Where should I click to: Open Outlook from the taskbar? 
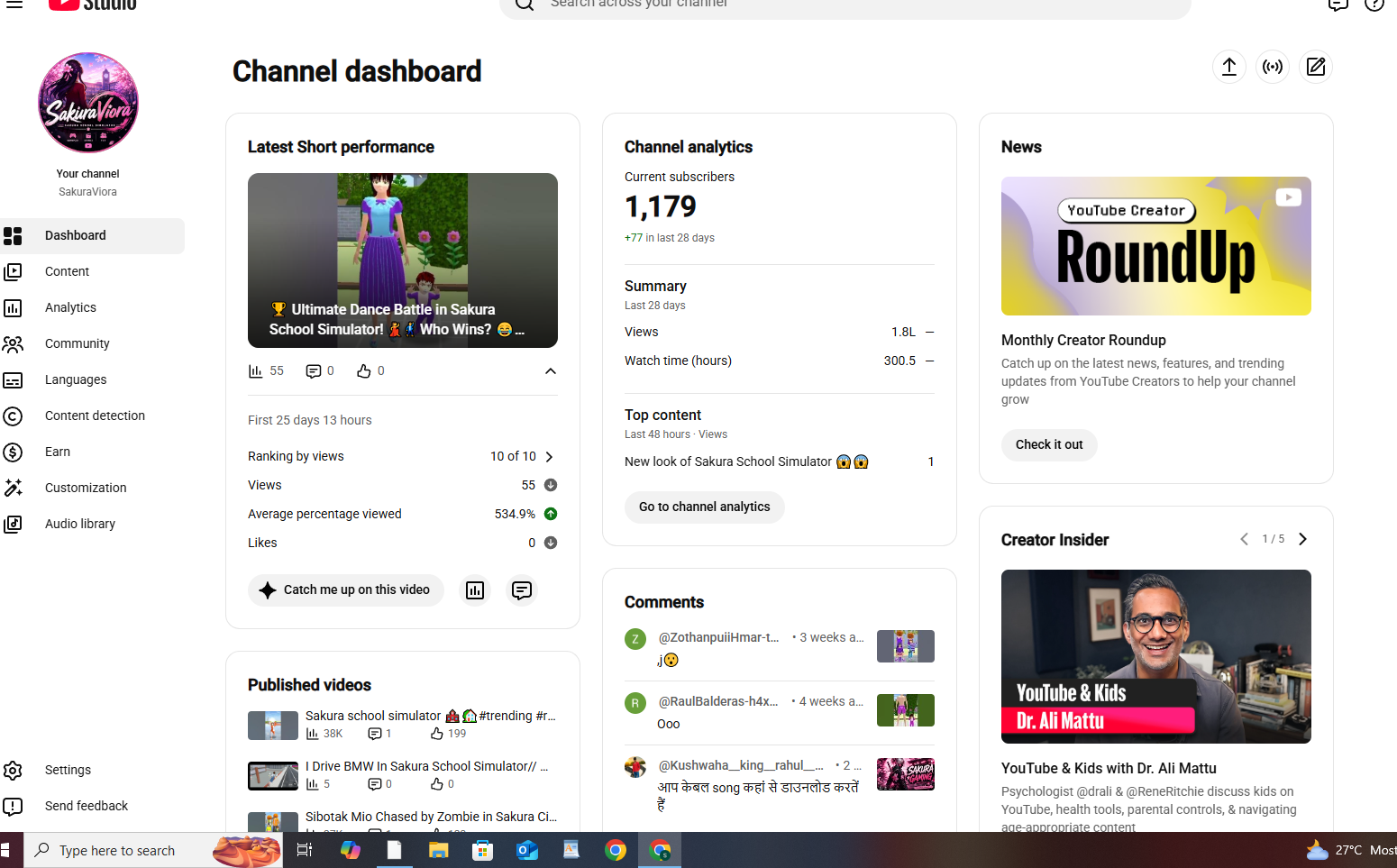coord(527,850)
